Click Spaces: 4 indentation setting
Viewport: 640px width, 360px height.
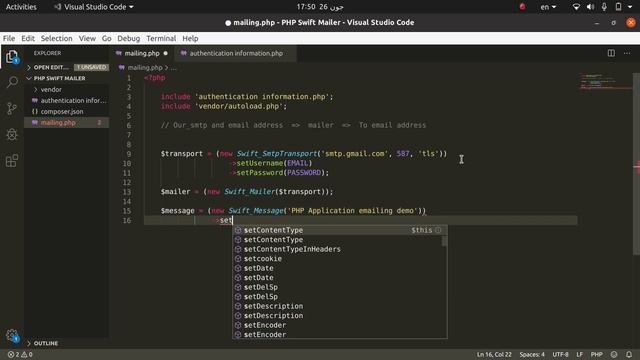[x=532, y=354]
